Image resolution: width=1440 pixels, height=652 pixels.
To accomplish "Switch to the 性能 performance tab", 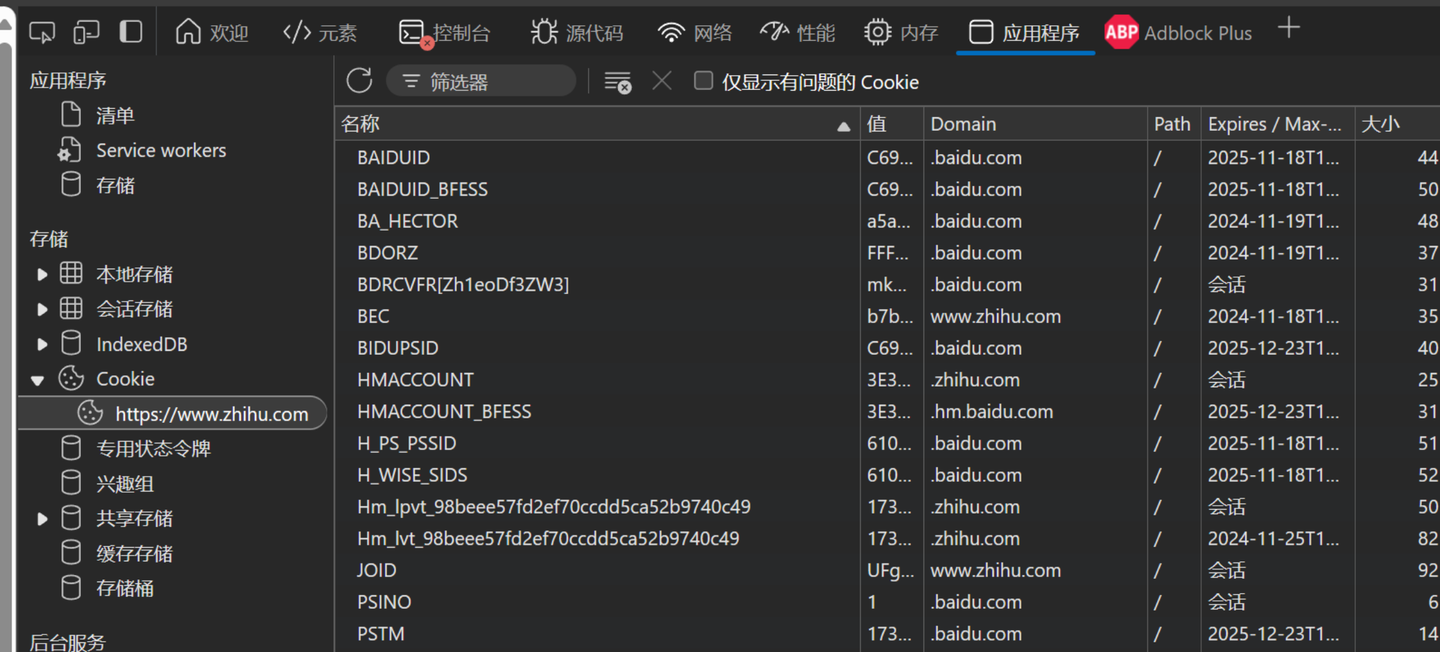I will 797,32.
